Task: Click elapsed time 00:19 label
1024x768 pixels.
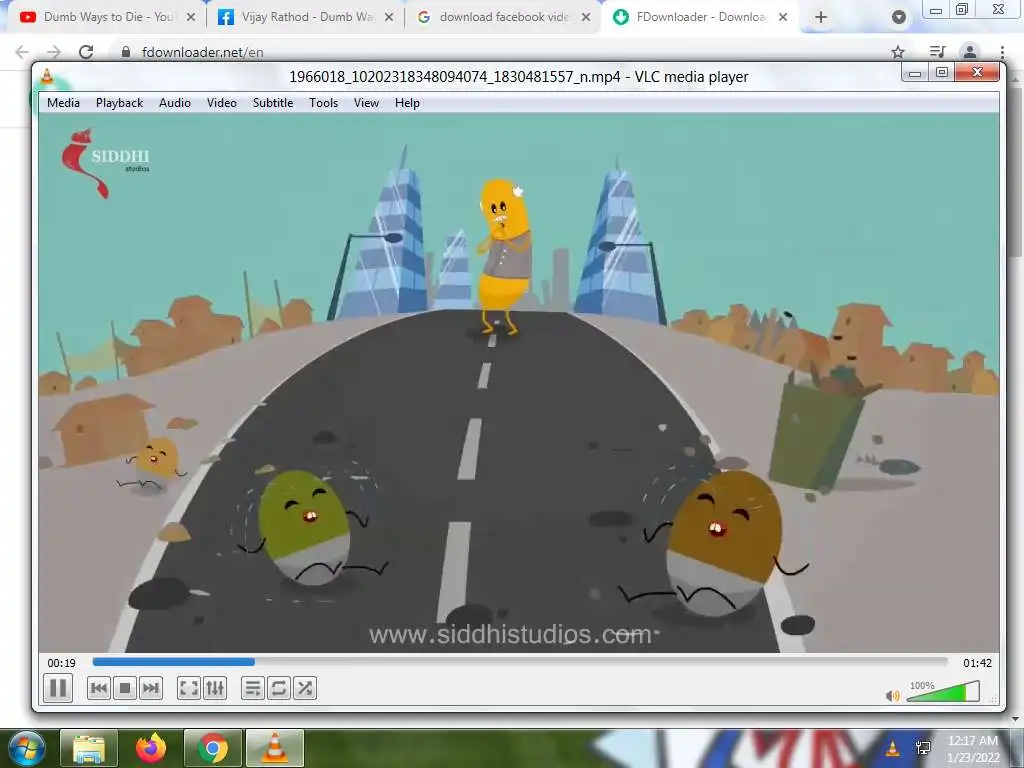Action: point(61,663)
